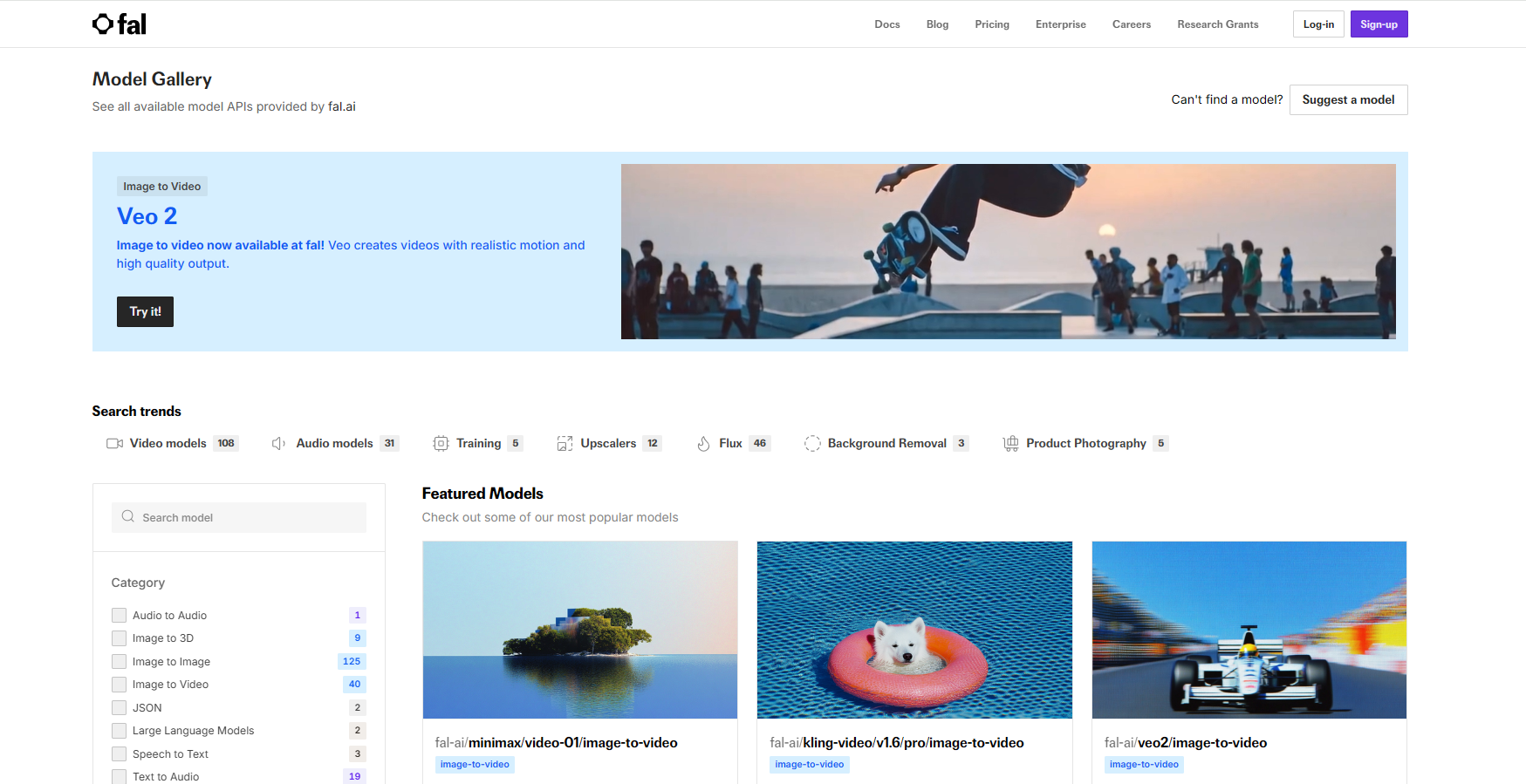This screenshot has width=1526, height=784.
Task: Select the Flux search trend
Action: pos(734,444)
